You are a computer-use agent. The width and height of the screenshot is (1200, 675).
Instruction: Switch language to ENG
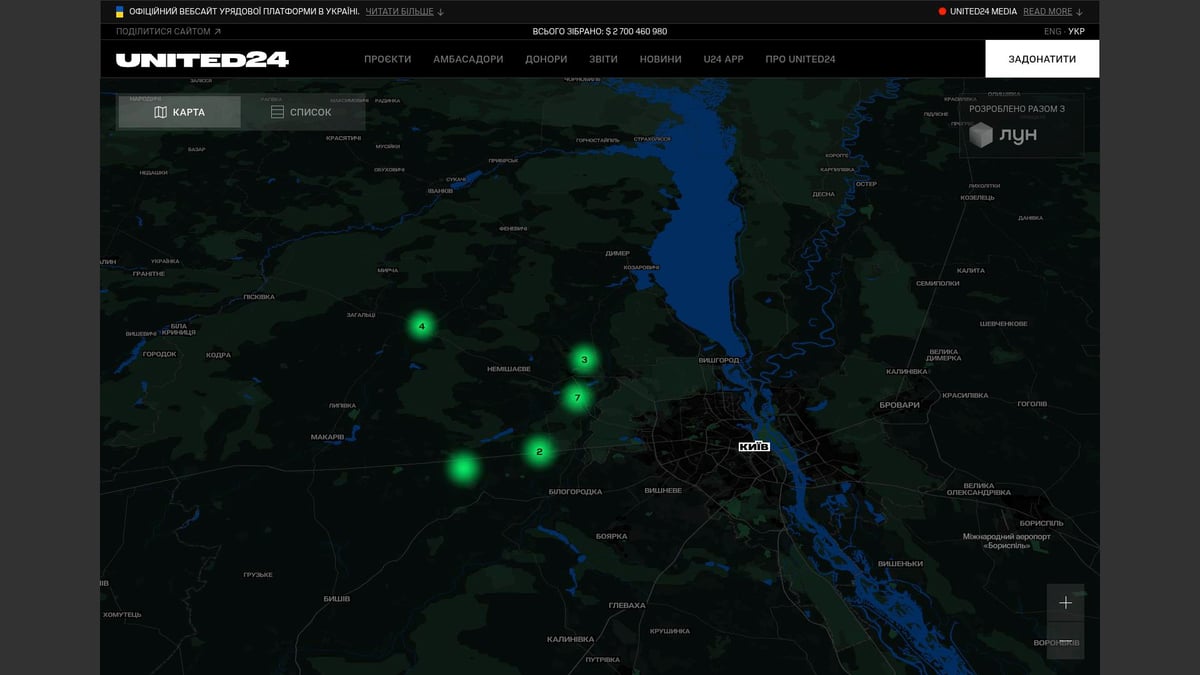click(x=1052, y=31)
